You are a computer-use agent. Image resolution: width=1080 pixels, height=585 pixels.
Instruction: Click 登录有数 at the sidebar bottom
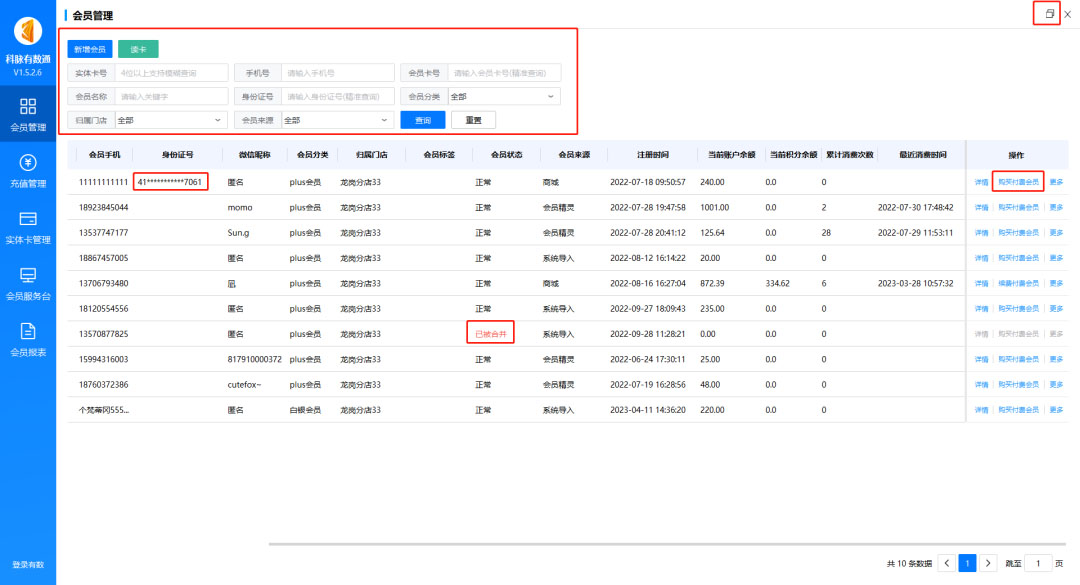28,564
